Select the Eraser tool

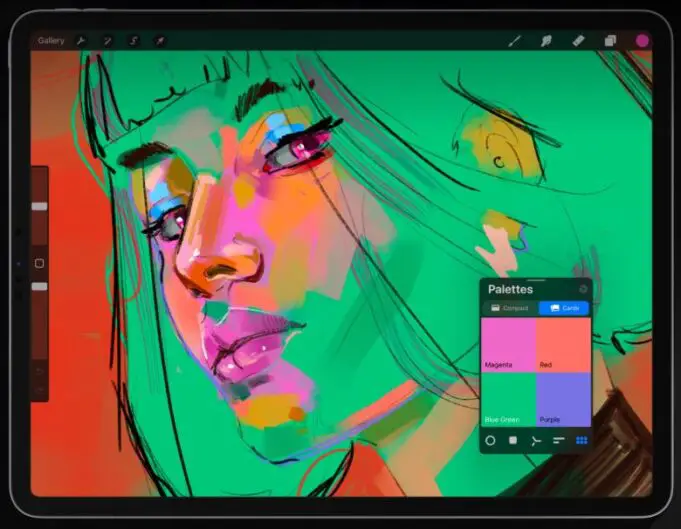[578, 41]
